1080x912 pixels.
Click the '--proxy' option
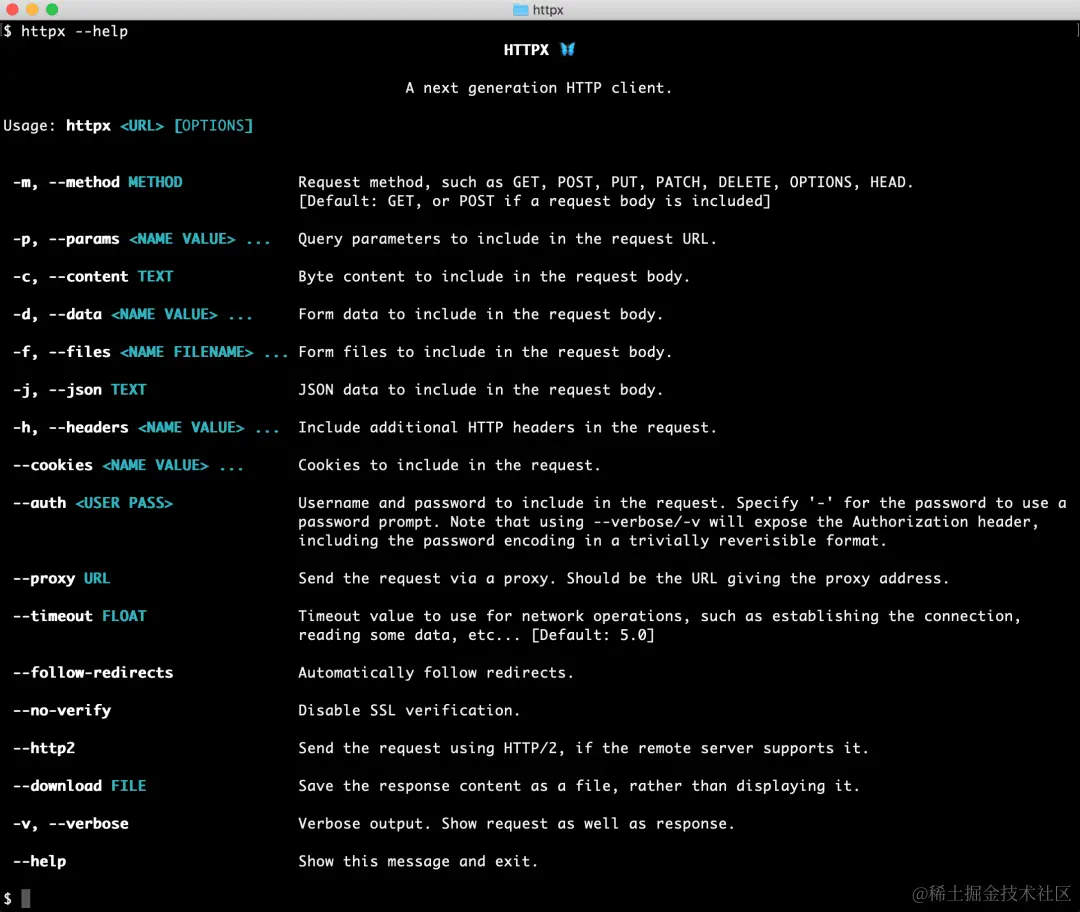[43, 579]
